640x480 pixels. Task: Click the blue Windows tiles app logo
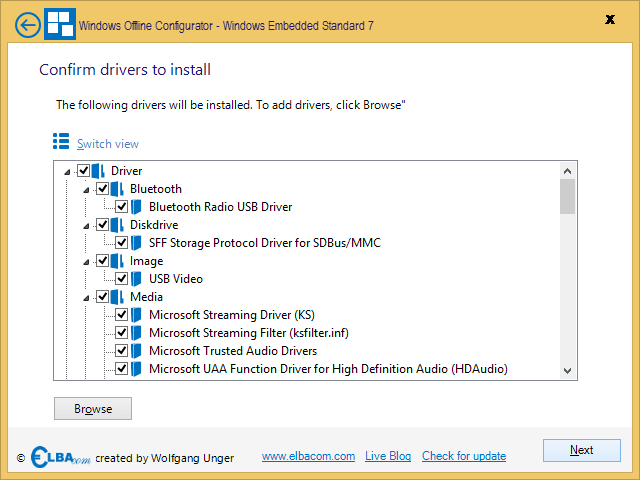pyautogui.click(x=60, y=24)
